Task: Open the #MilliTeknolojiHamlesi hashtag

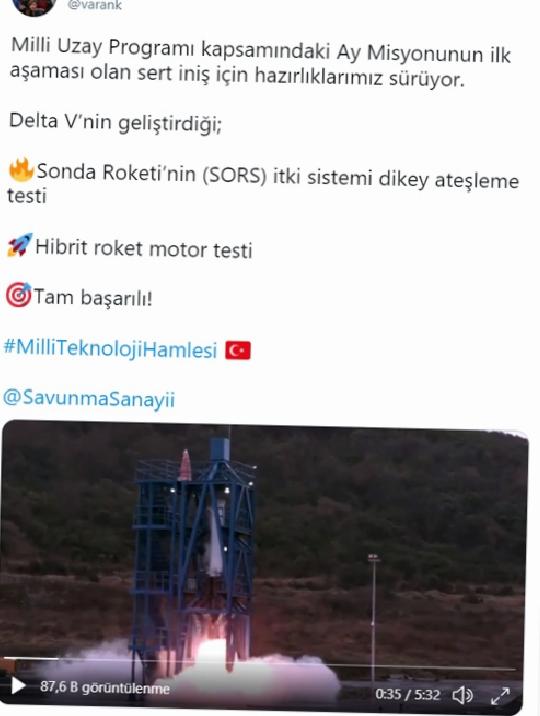Action: pyautogui.click(x=110, y=349)
